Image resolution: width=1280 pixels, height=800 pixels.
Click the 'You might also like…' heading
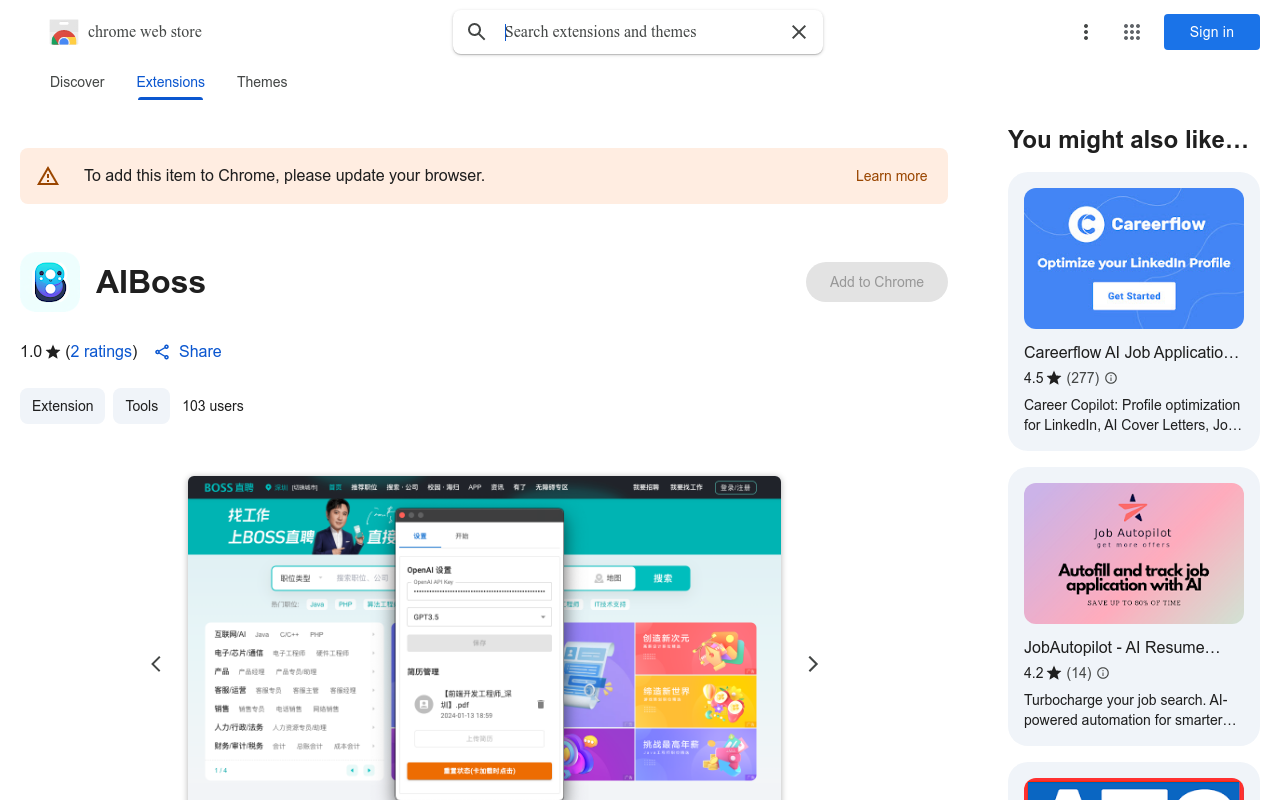[1128, 140]
